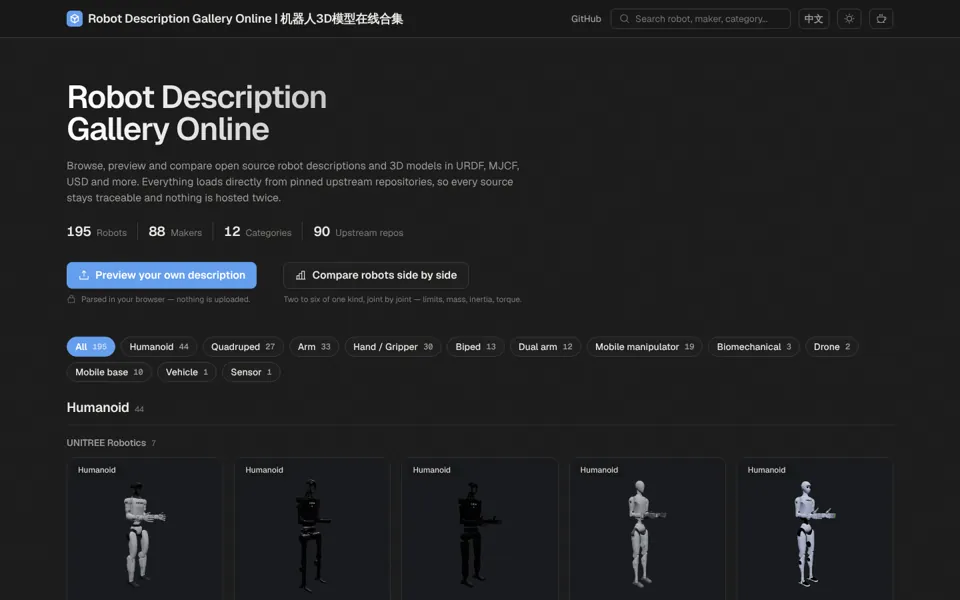Toggle the light/dark theme sun icon
This screenshot has width=960, height=600.
pos(849,18)
